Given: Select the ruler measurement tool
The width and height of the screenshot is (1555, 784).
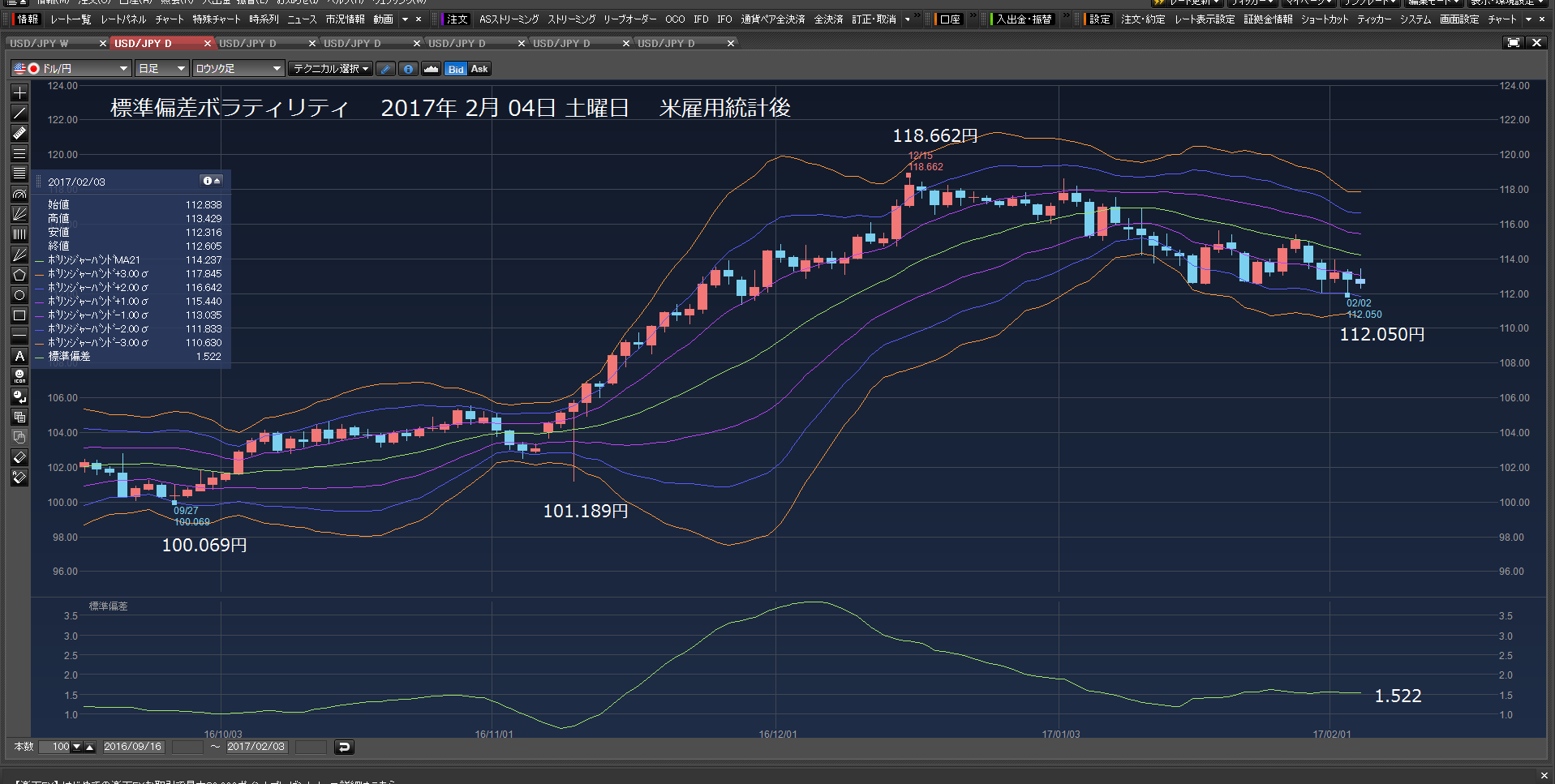Looking at the screenshot, I should (x=19, y=133).
